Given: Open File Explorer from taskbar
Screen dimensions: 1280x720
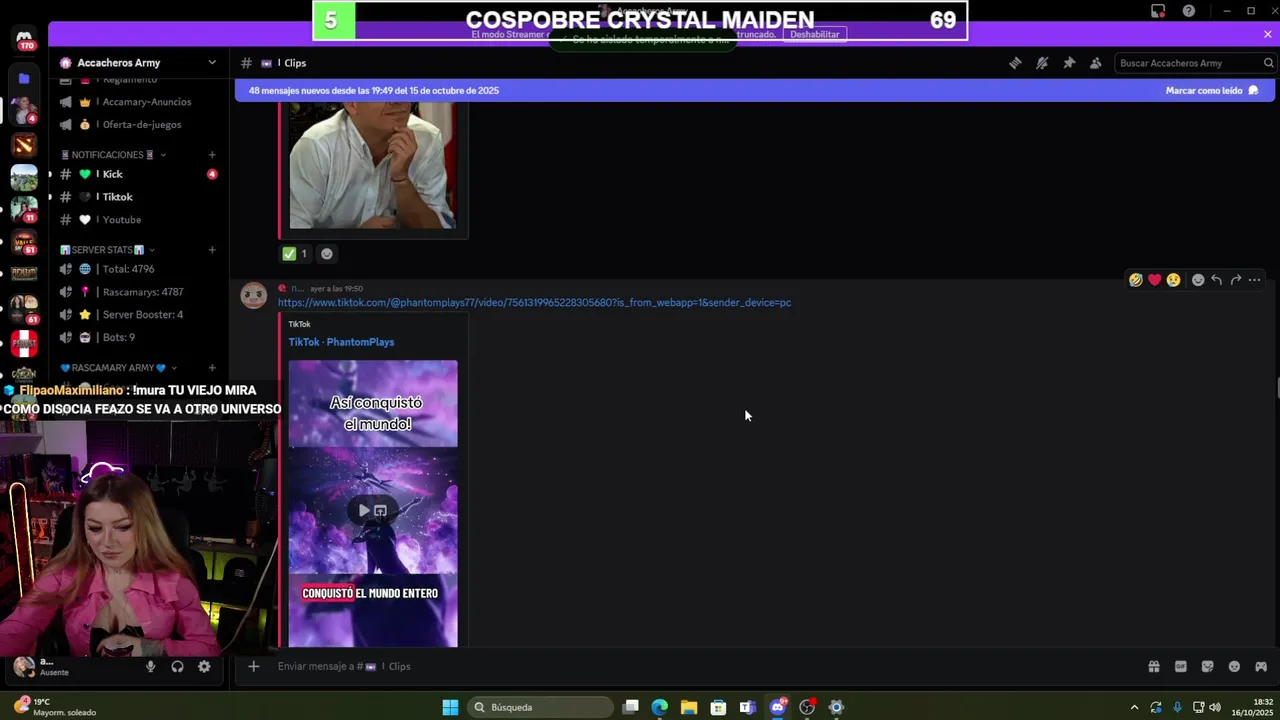Looking at the screenshot, I should click(689, 707).
